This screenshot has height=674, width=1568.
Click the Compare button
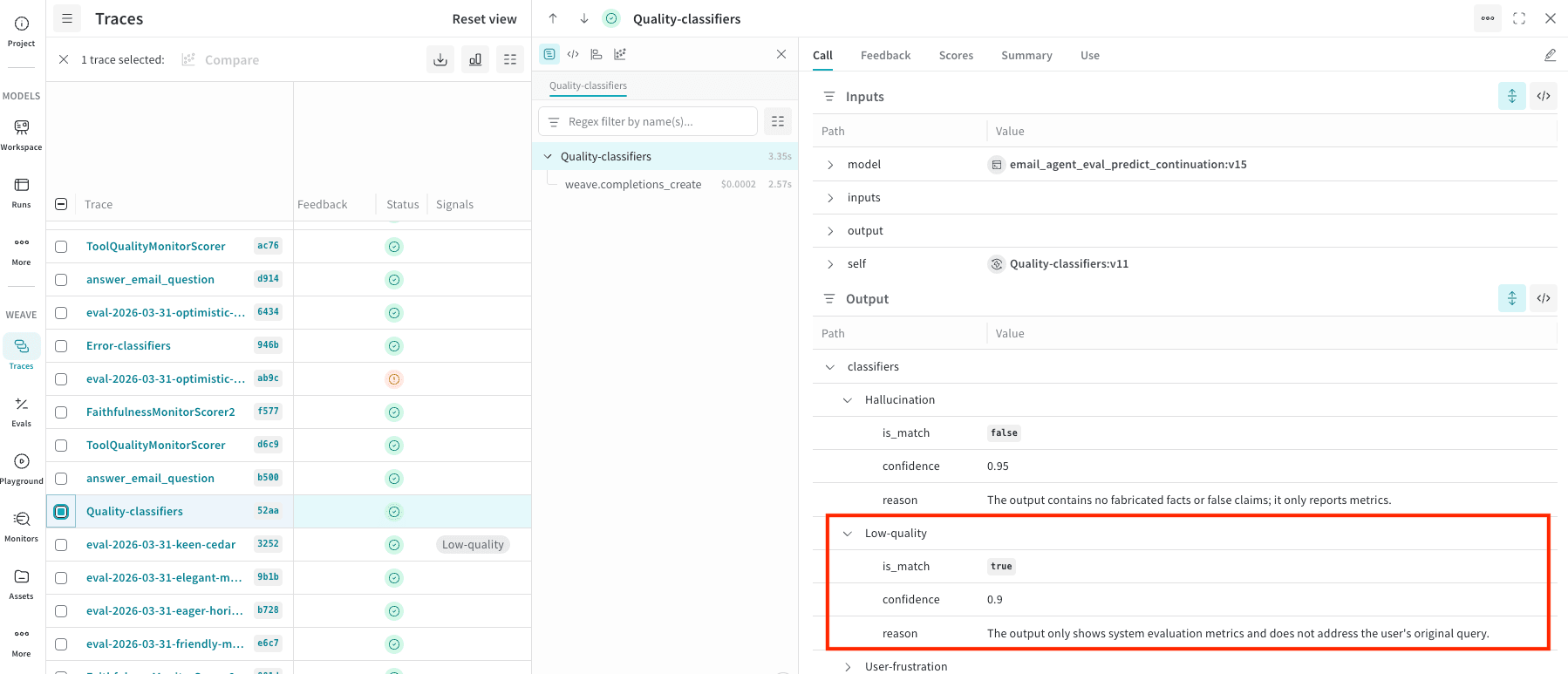[221, 59]
